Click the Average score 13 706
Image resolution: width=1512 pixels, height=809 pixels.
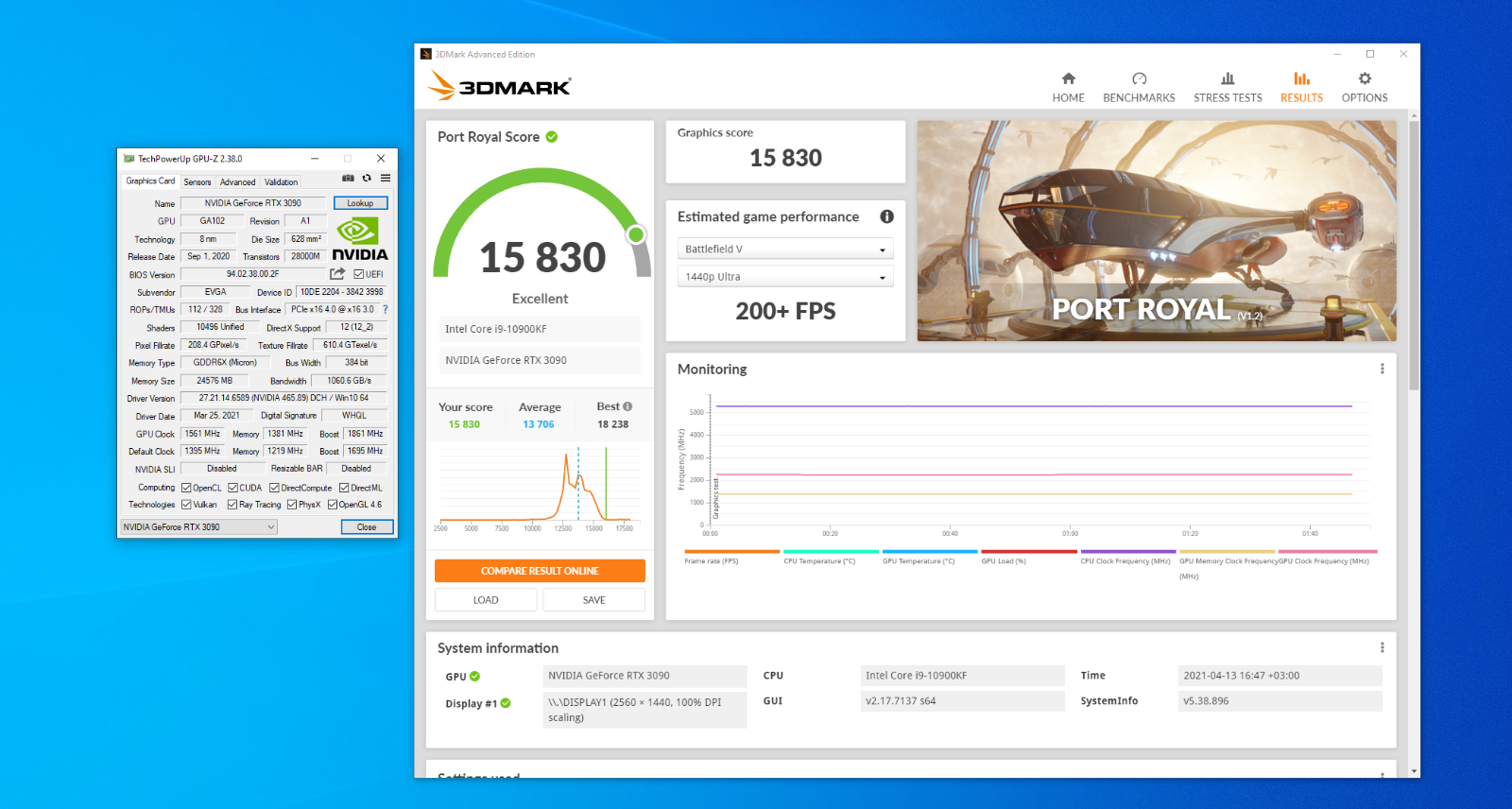(x=539, y=424)
